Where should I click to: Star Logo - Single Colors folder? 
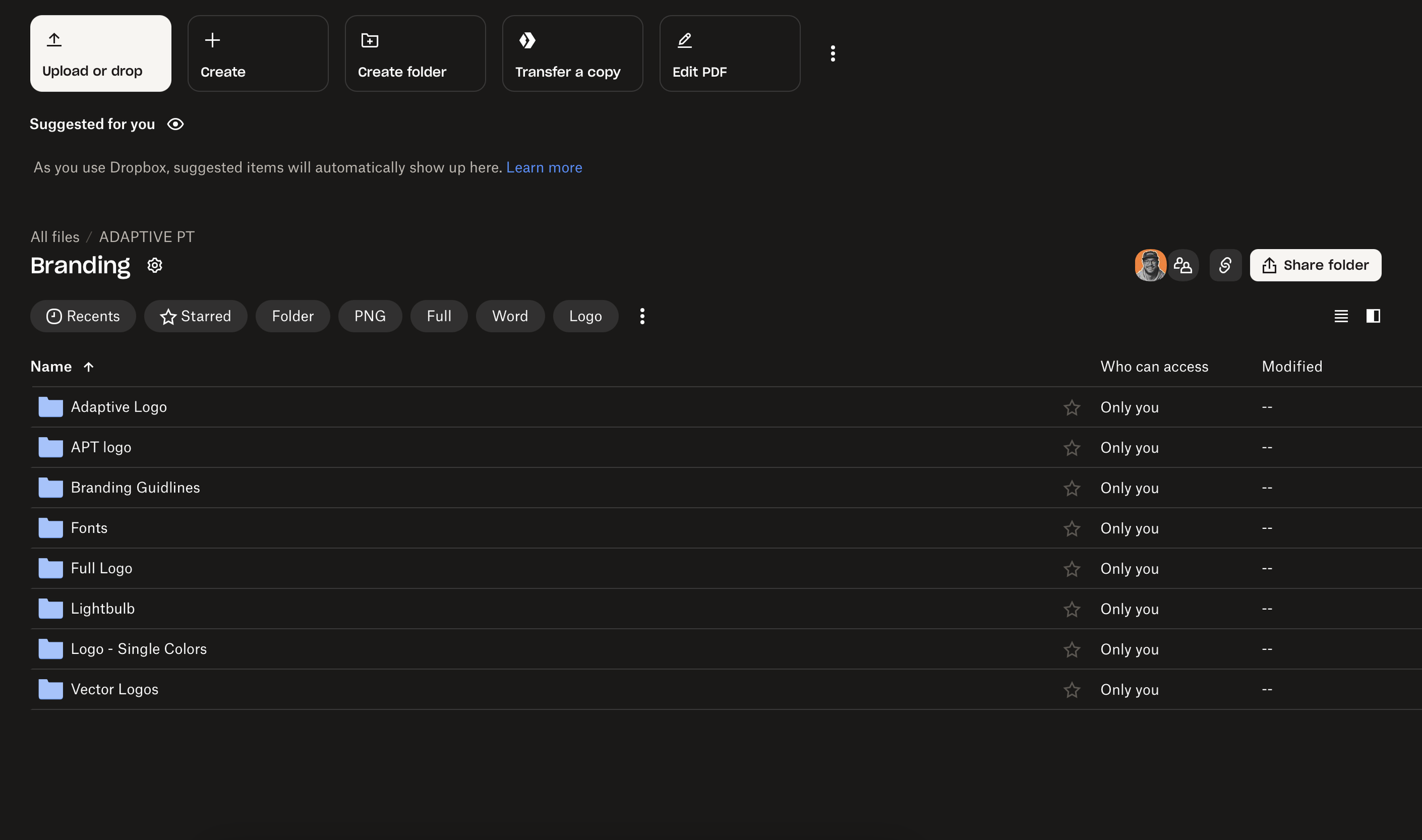tap(1072, 649)
